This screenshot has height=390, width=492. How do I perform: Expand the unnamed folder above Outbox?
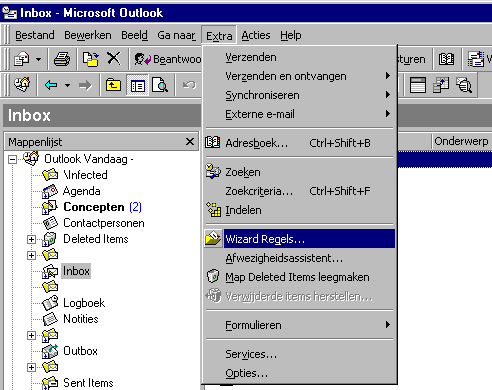(31, 335)
